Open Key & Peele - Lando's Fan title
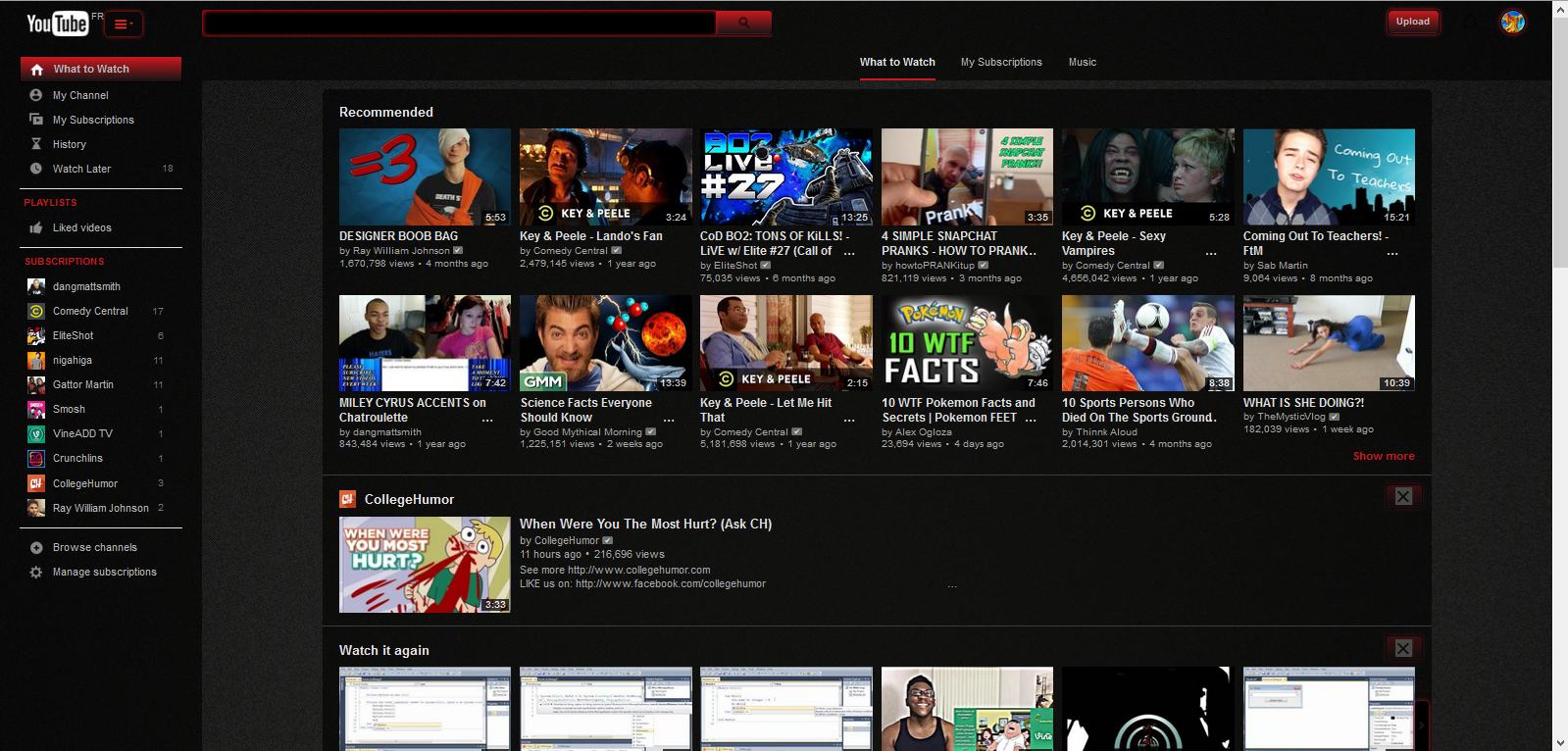This screenshot has width=1568, height=751. pyautogui.click(x=590, y=236)
